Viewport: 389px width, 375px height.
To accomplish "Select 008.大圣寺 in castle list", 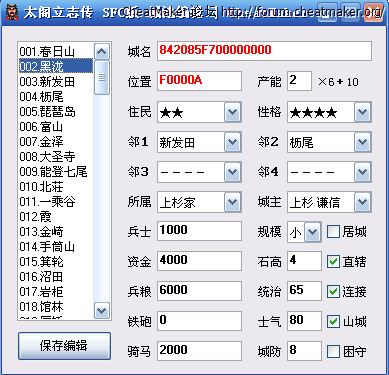I will click(x=56, y=156).
